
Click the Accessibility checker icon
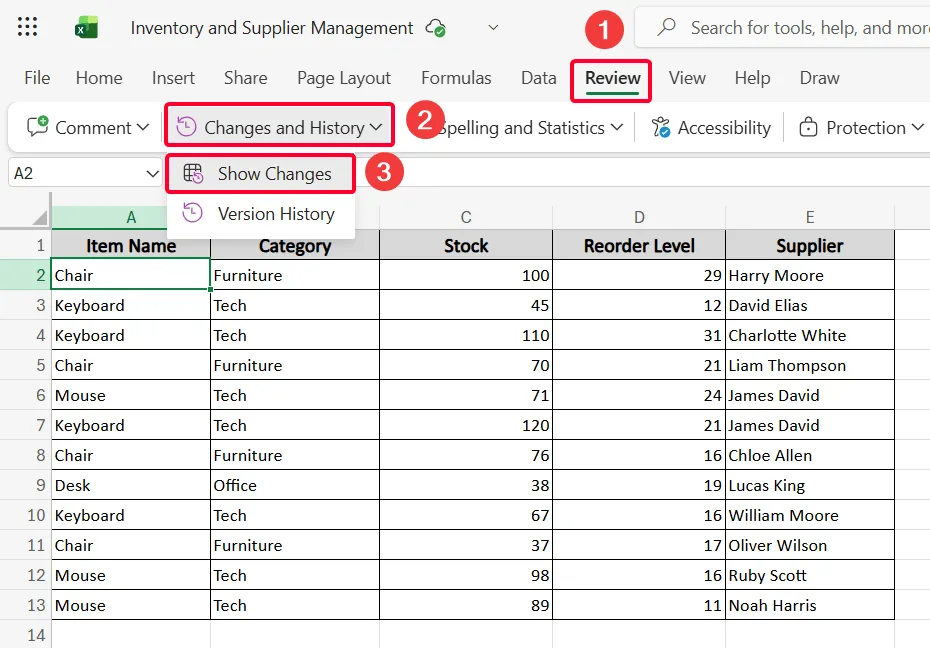[x=661, y=127]
